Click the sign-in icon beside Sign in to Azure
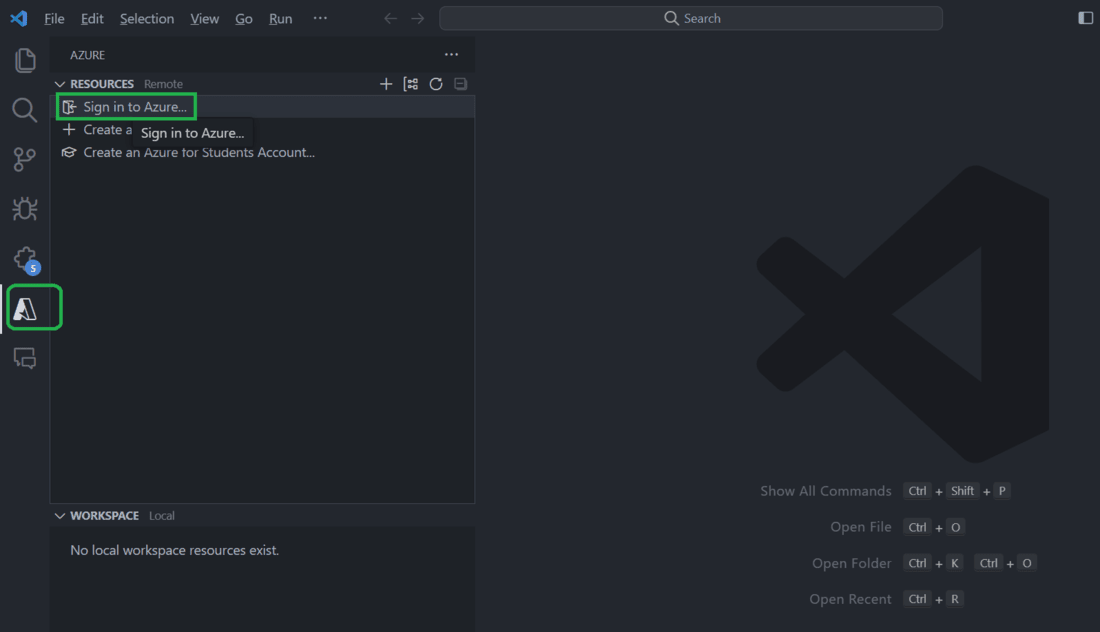 [69, 107]
